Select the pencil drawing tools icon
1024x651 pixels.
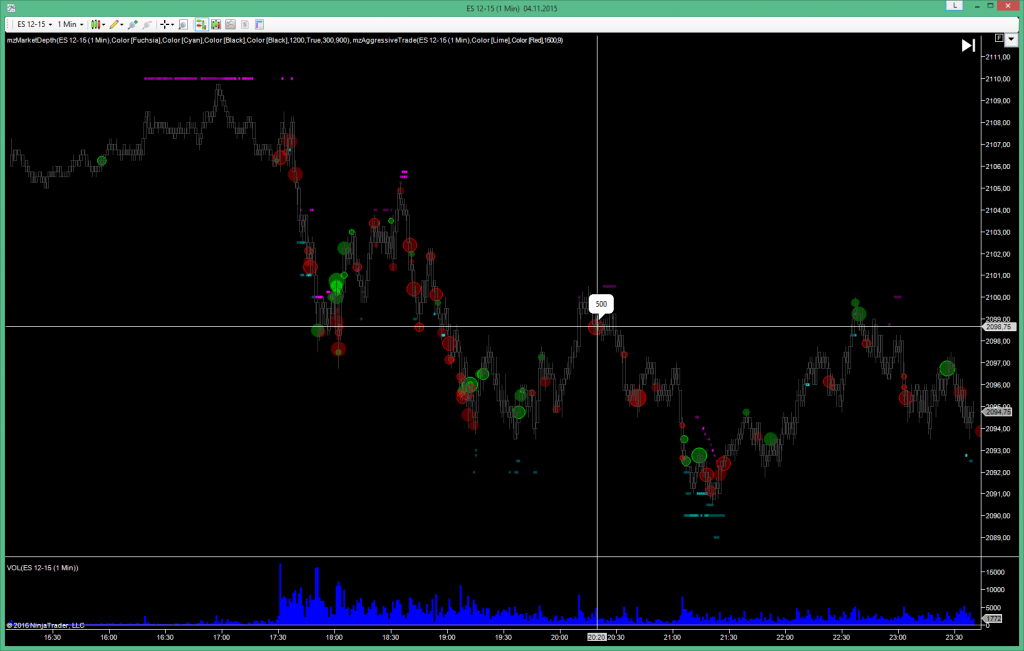click(x=114, y=24)
